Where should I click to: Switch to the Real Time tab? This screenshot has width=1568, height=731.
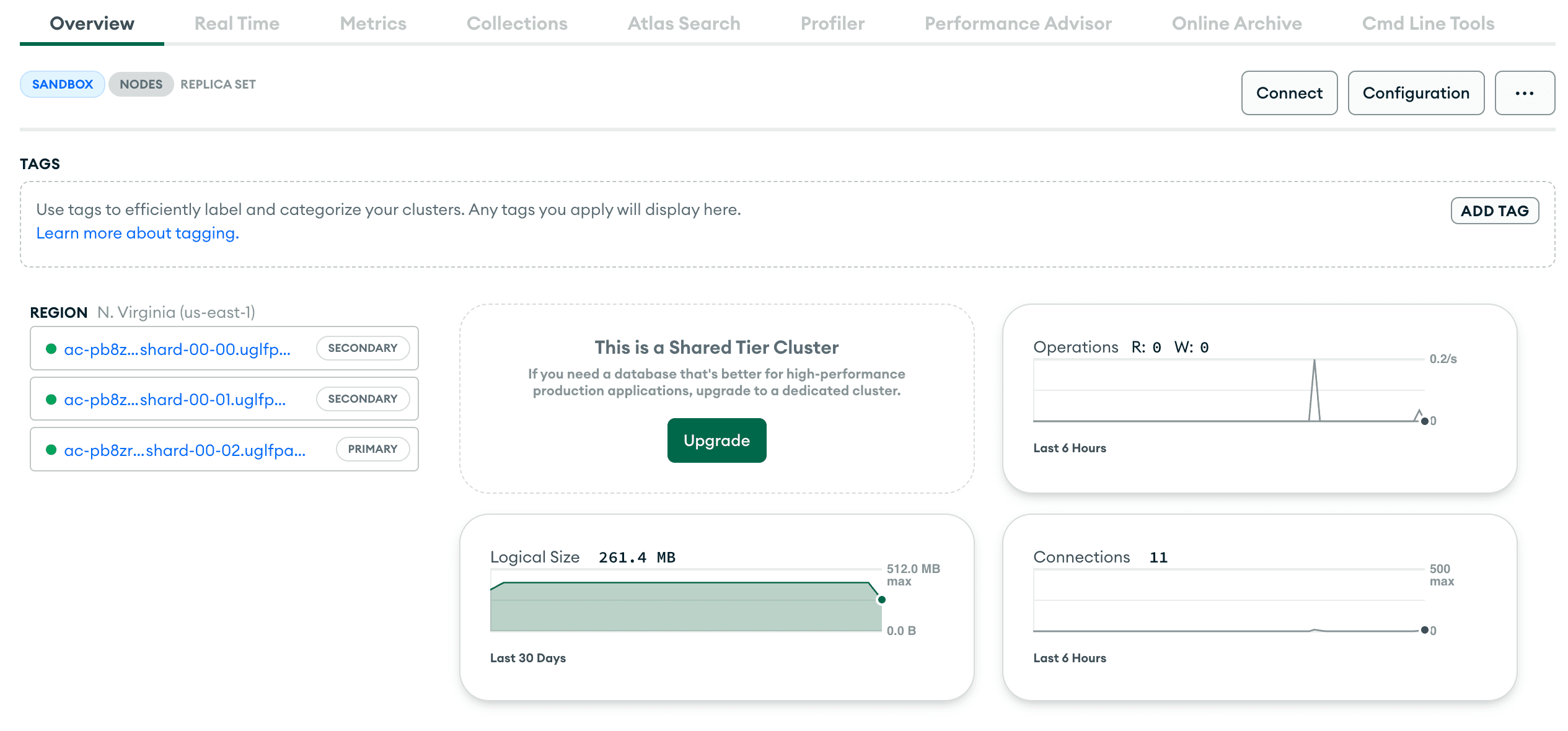tap(237, 24)
